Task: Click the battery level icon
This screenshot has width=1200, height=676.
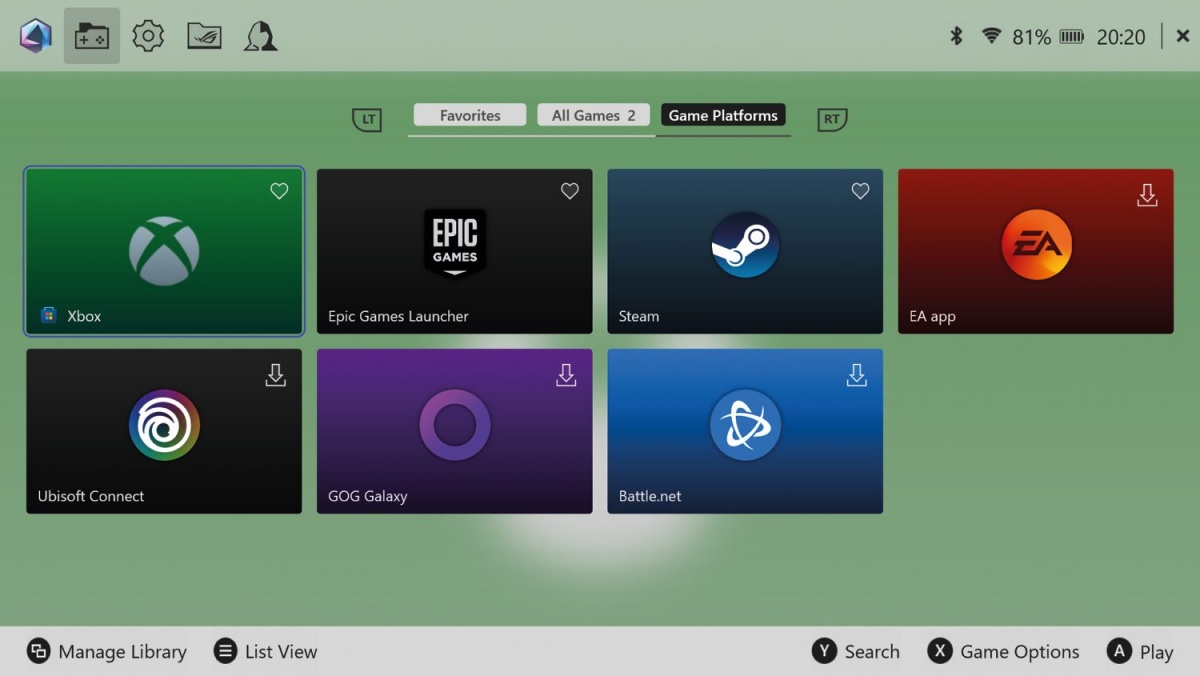Action: pyautogui.click(x=1072, y=37)
